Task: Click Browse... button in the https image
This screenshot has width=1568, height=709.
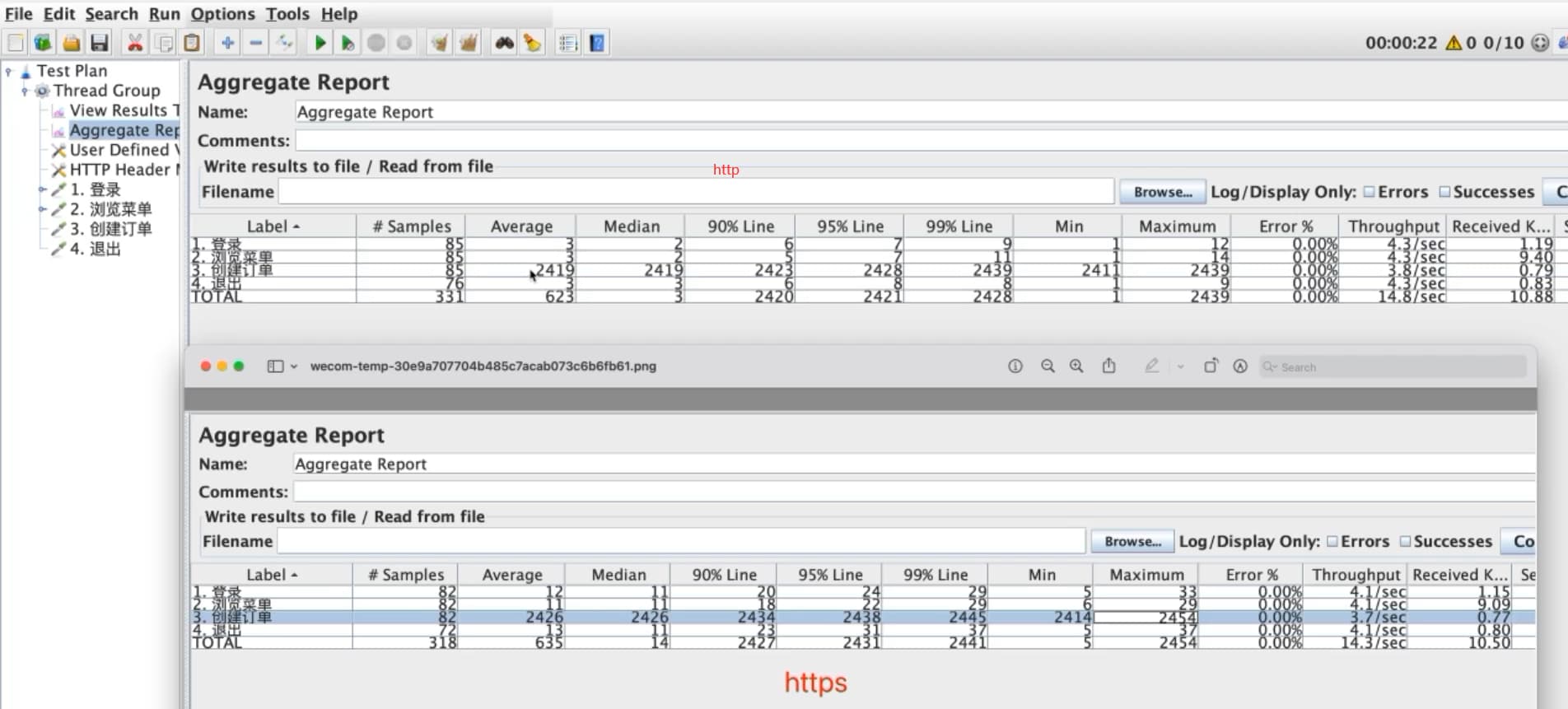Action: point(1132,541)
